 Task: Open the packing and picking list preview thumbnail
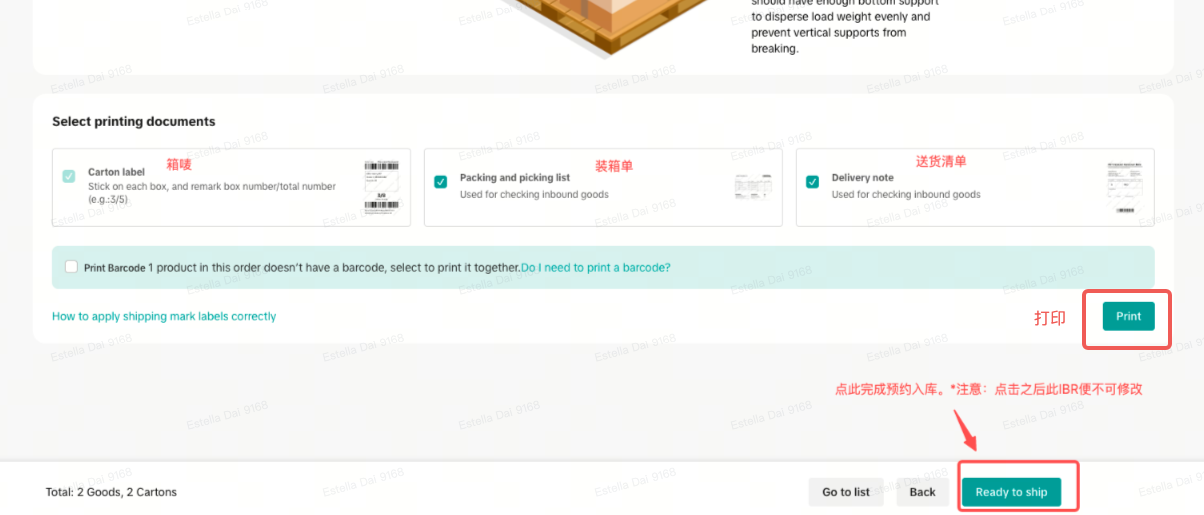pyautogui.click(x=753, y=187)
